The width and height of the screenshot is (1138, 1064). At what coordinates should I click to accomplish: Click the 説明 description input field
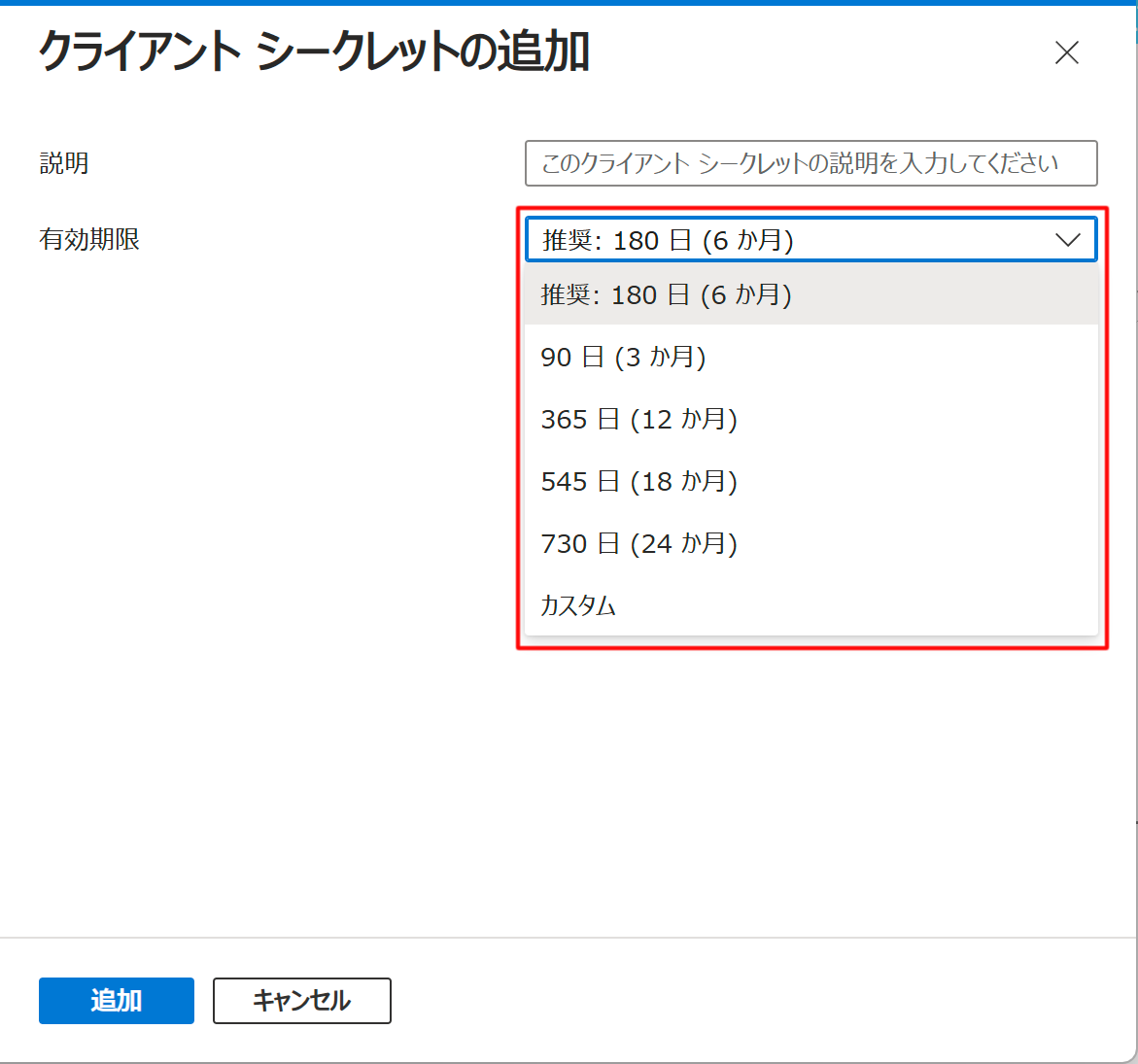810,163
